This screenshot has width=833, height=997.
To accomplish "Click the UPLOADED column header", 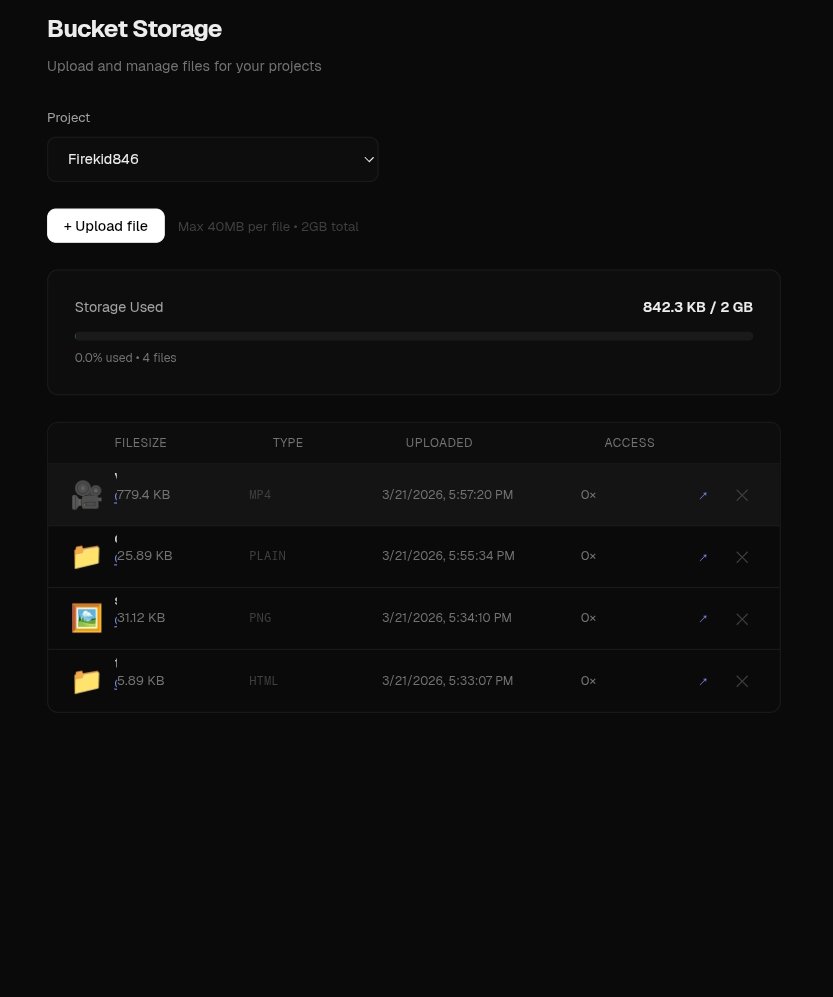I will point(439,443).
